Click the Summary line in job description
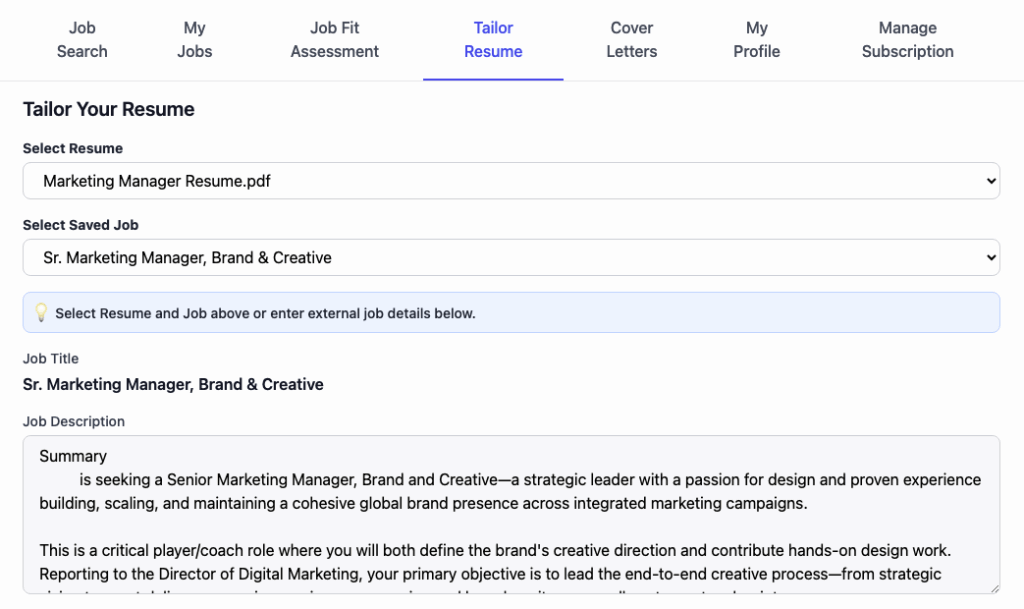This screenshot has width=1024, height=609. (72, 456)
